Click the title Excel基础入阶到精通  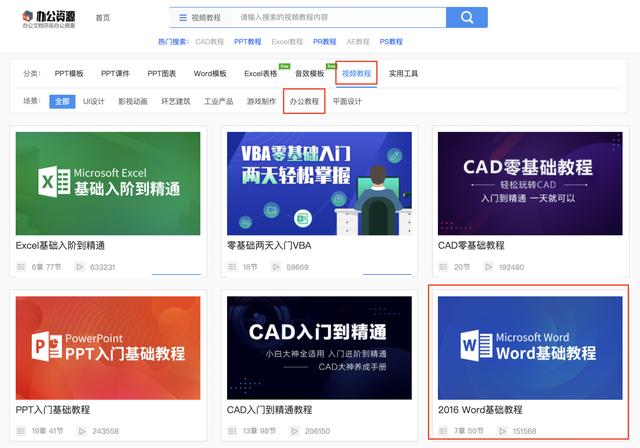pos(60,246)
